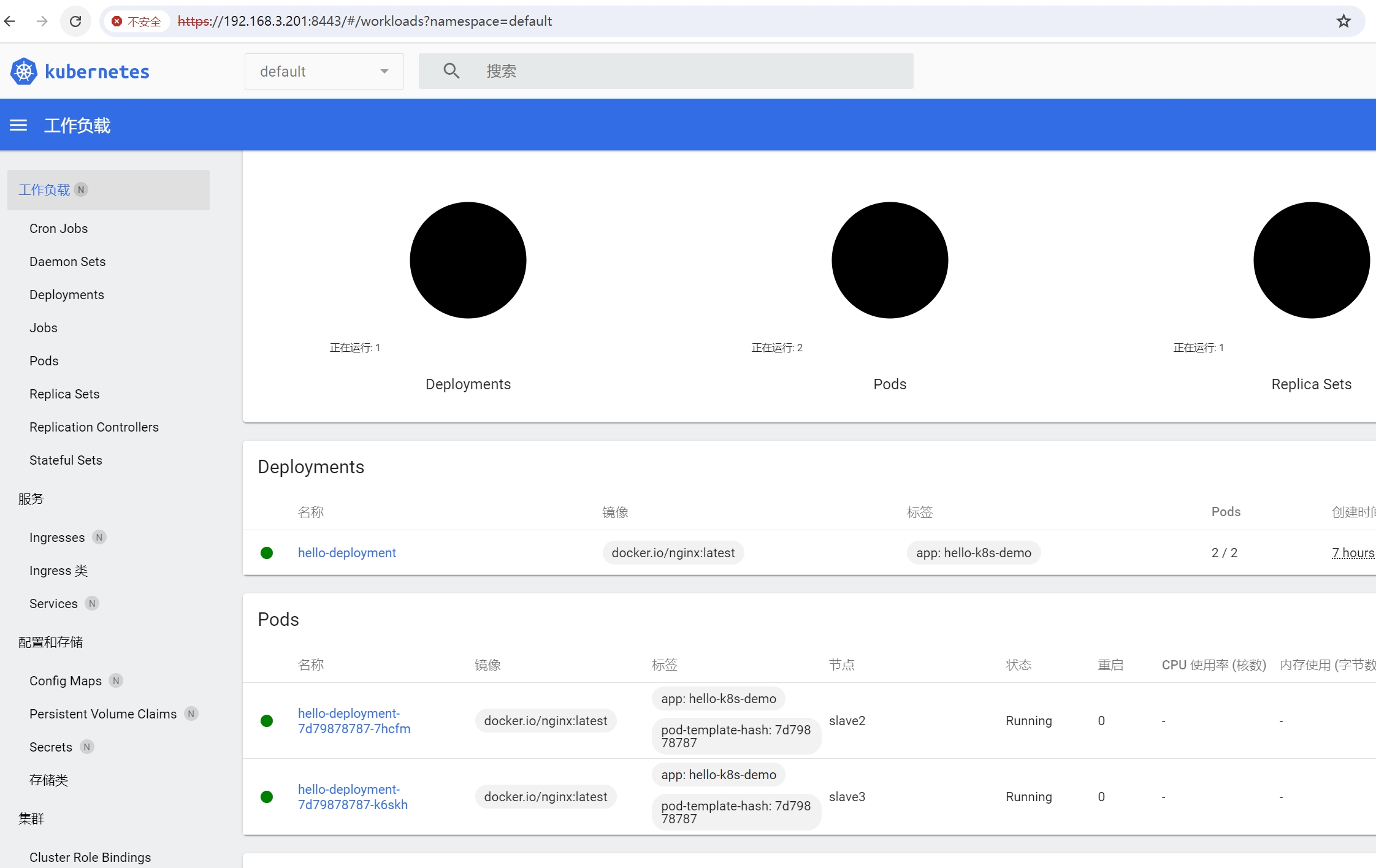This screenshot has height=868, width=1376.
Task: Click the 名称 header in Pods table
Action: click(311, 665)
